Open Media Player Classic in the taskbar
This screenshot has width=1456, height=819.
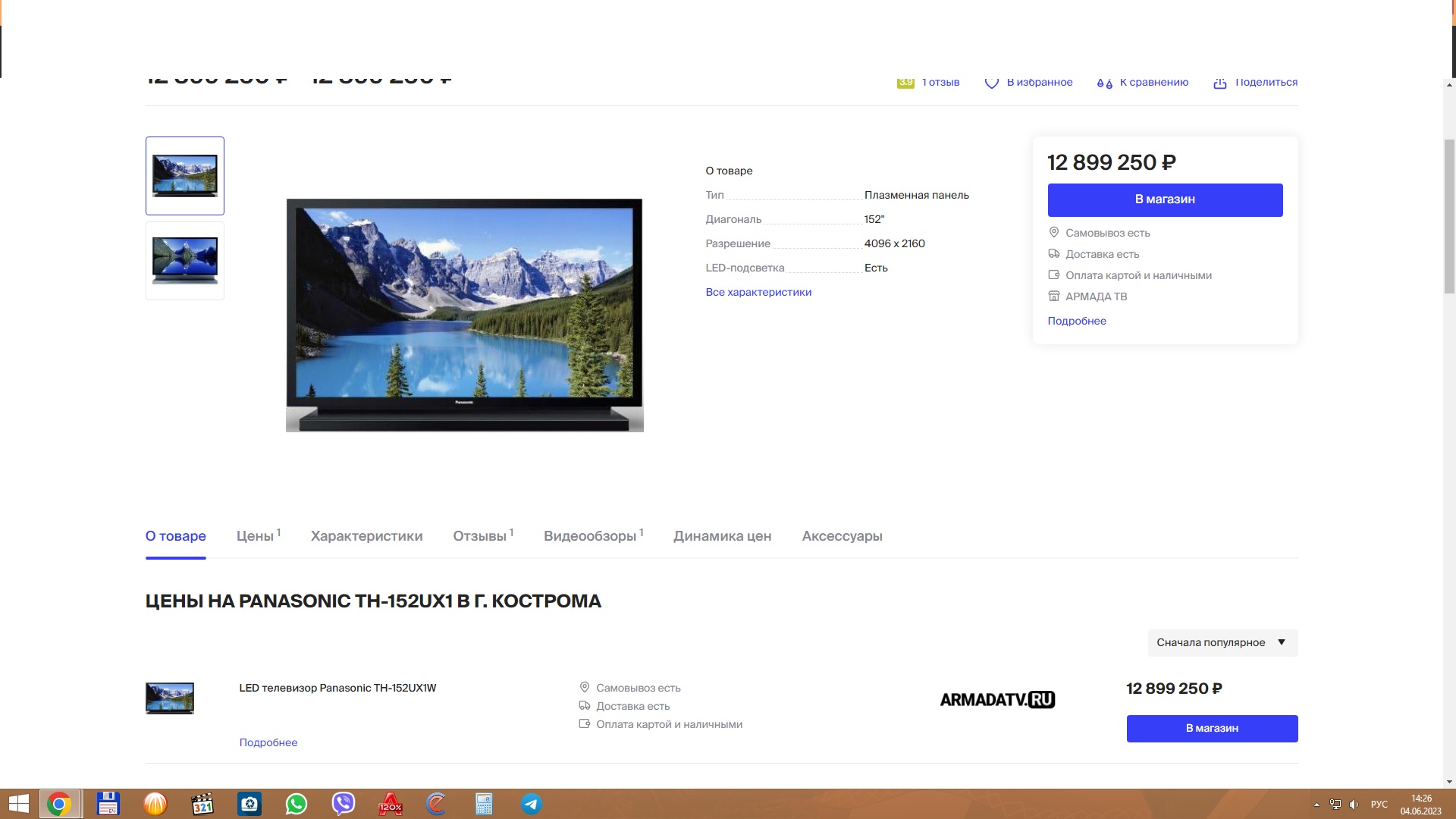coord(202,804)
